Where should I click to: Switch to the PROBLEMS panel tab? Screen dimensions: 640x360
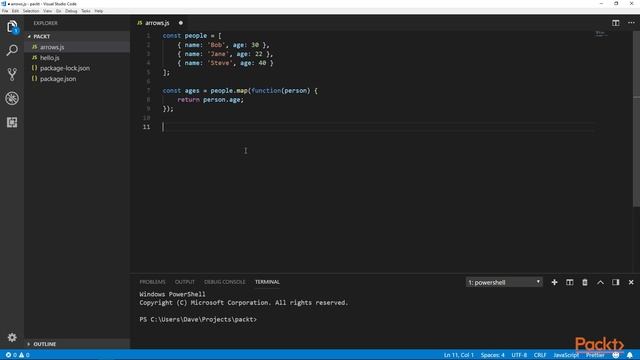click(152, 282)
